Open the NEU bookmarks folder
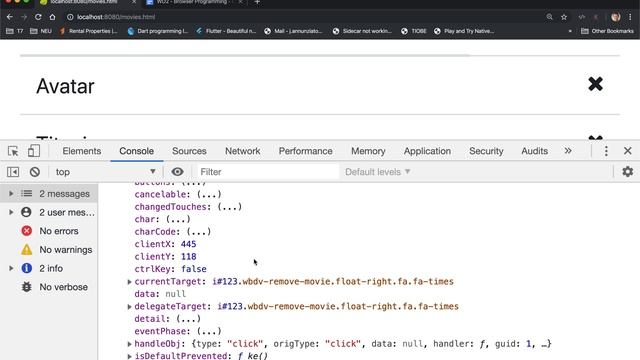Image resolution: width=640 pixels, height=360 pixels. pos(41,31)
